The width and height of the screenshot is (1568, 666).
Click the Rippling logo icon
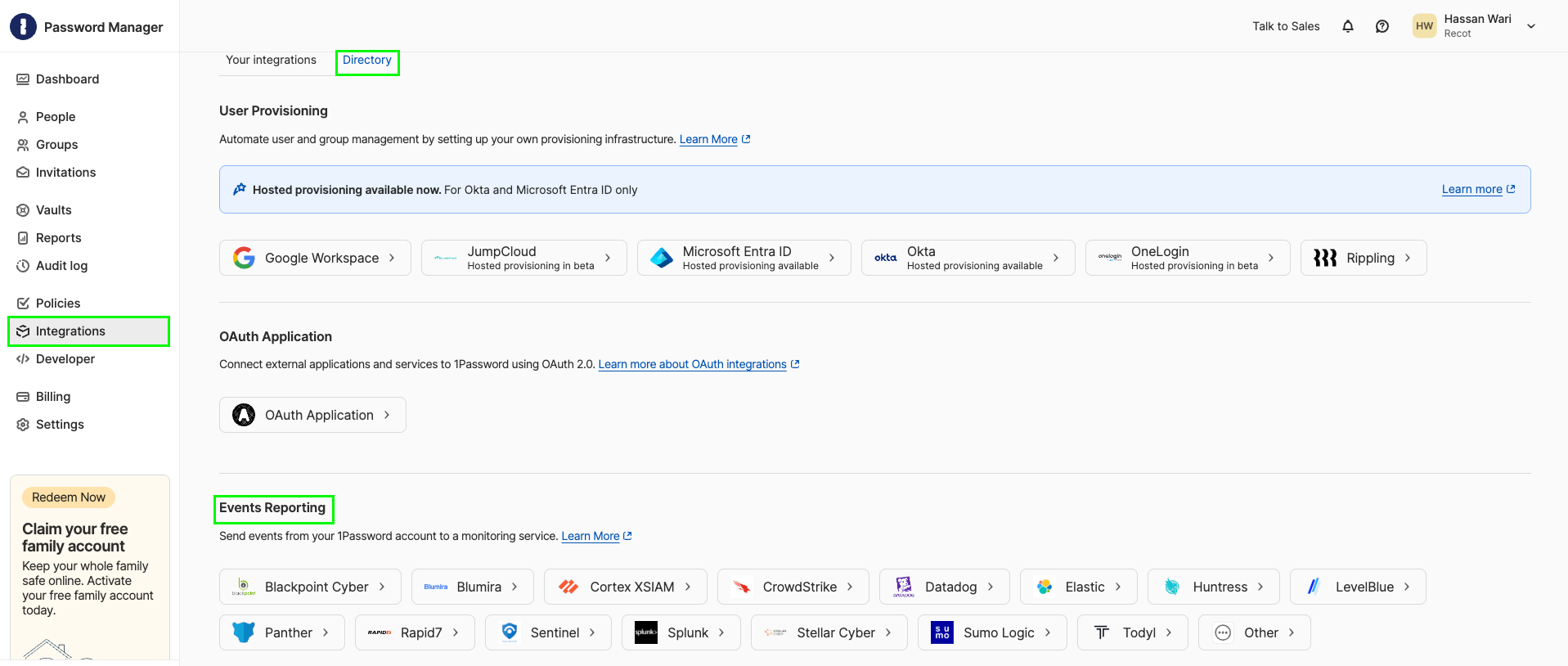click(1325, 258)
